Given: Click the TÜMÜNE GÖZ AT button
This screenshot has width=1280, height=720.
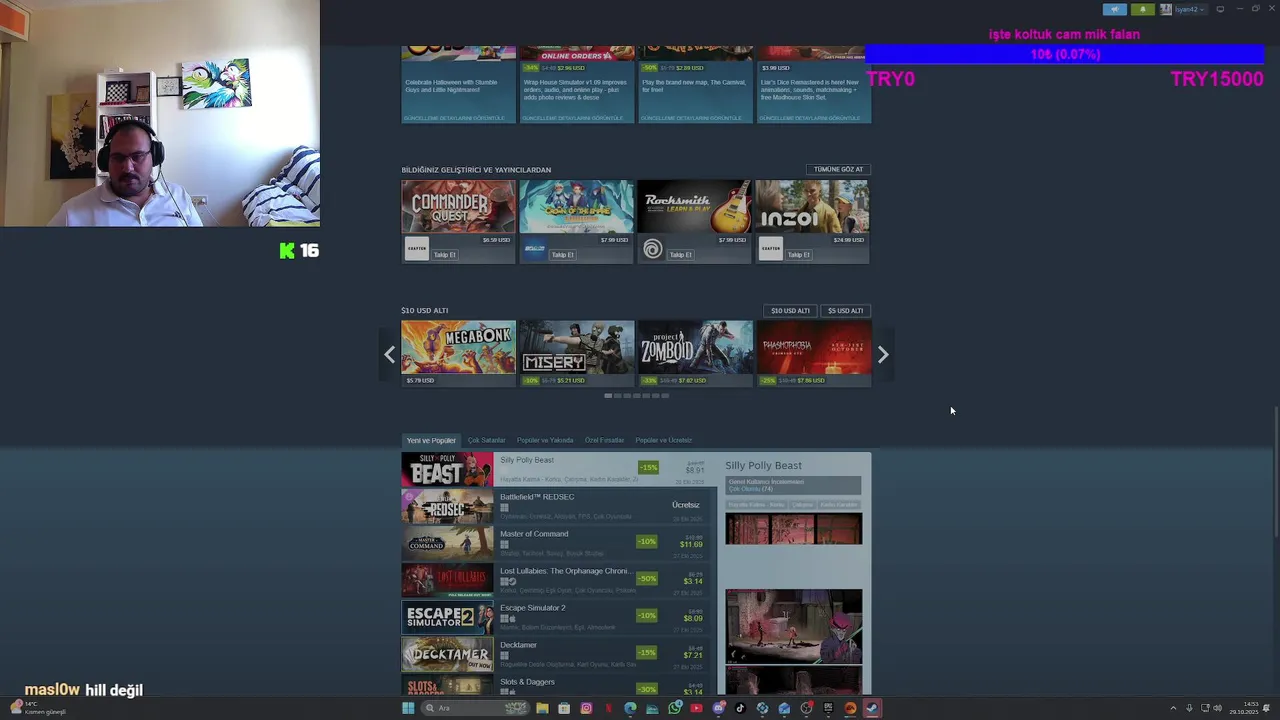Looking at the screenshot, I should tap(838, 169).
